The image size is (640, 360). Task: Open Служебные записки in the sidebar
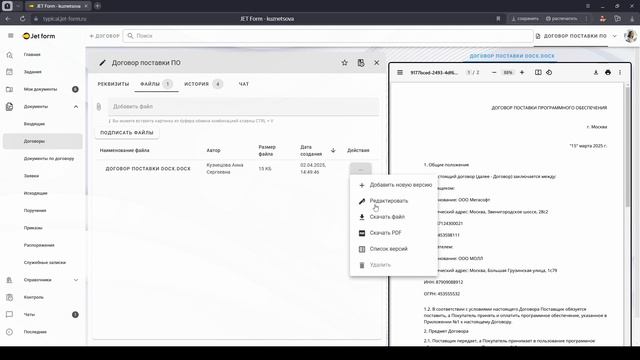pyautogui.click(x=45, y=262)
